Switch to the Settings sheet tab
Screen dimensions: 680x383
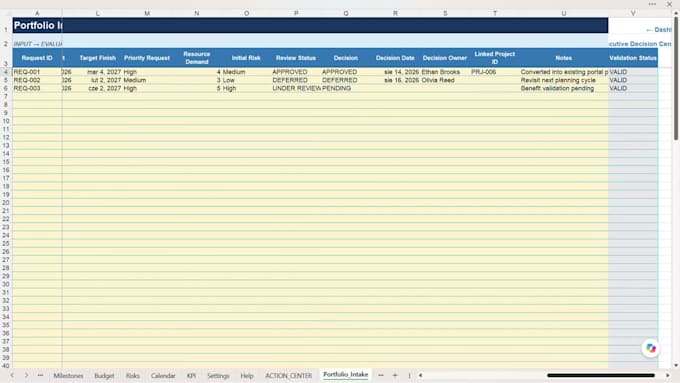pyautogui.click(x=218, y=376)
